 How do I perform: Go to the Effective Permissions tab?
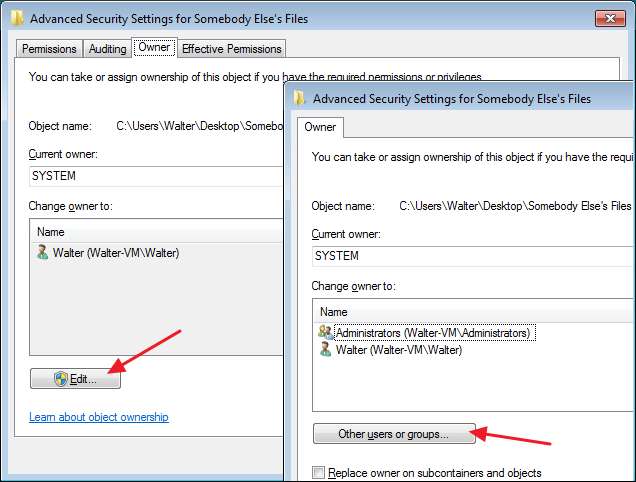click(232, 48)
